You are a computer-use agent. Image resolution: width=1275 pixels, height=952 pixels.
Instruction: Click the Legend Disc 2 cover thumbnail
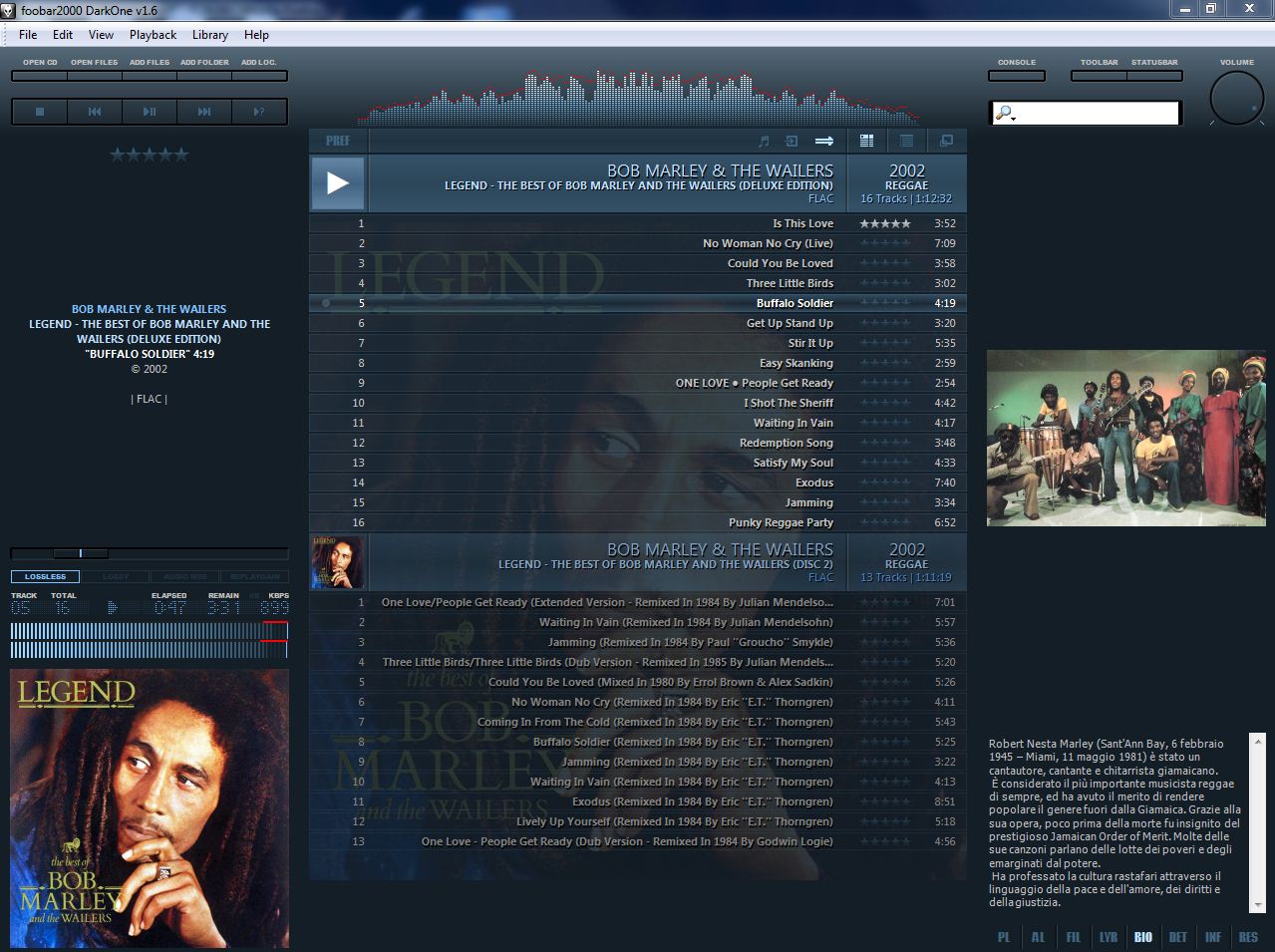(338, 562)
